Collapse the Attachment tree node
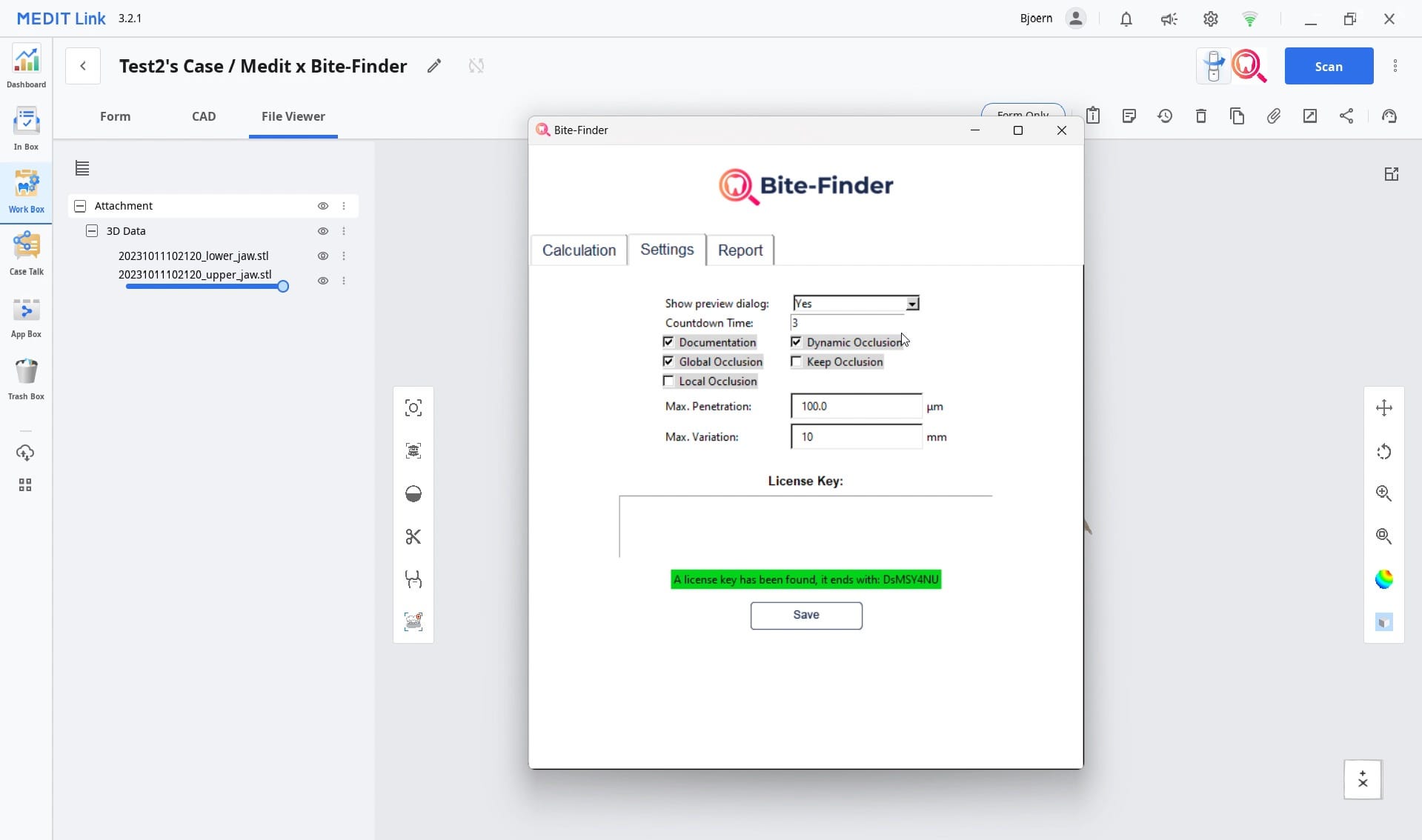Viewport: 1422px width, 840px height. (x=80, y=206)
